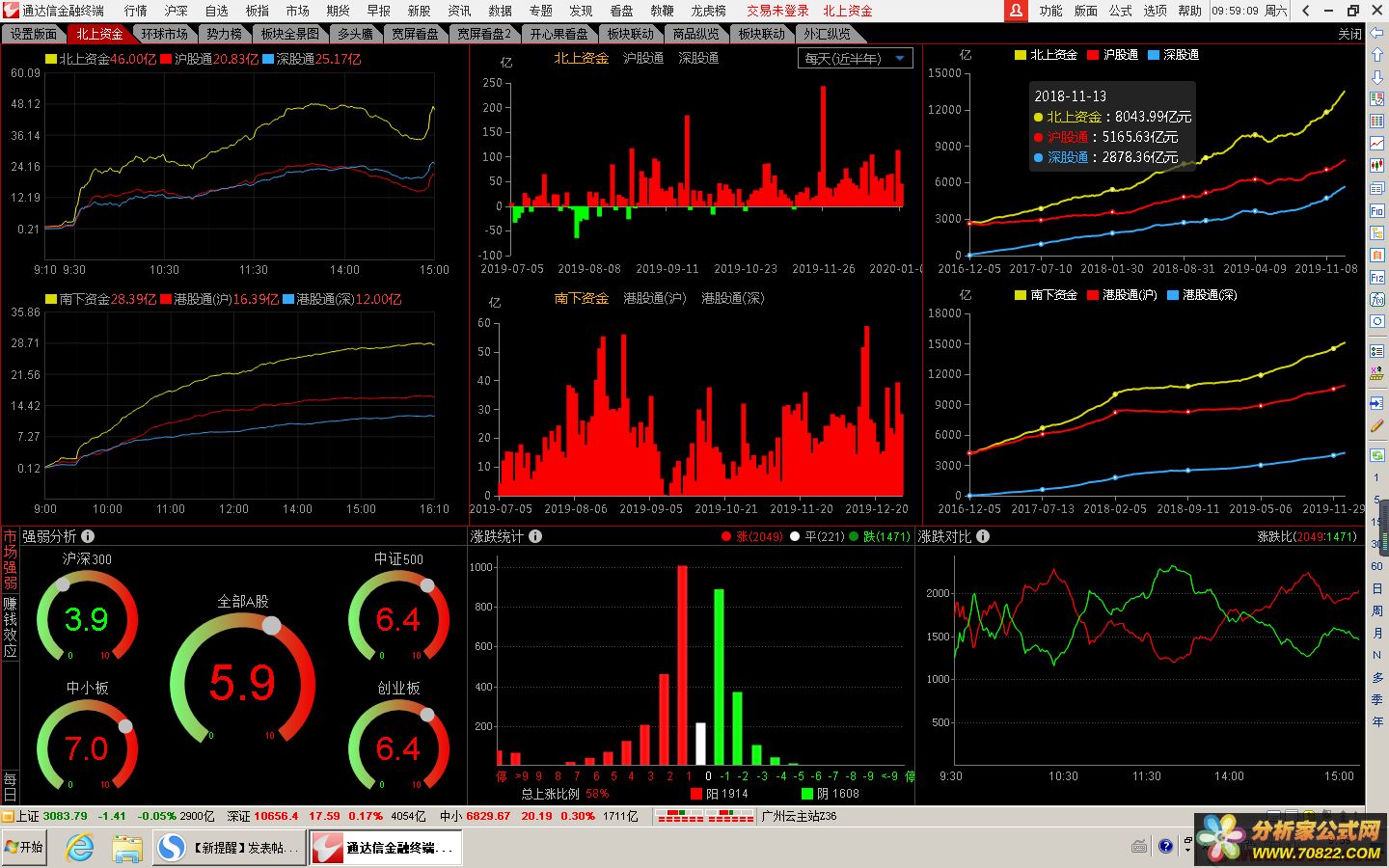1389x868 pixels.
Task: Select the 沪股通 bar chart series
Action: (x=643, y=58)
